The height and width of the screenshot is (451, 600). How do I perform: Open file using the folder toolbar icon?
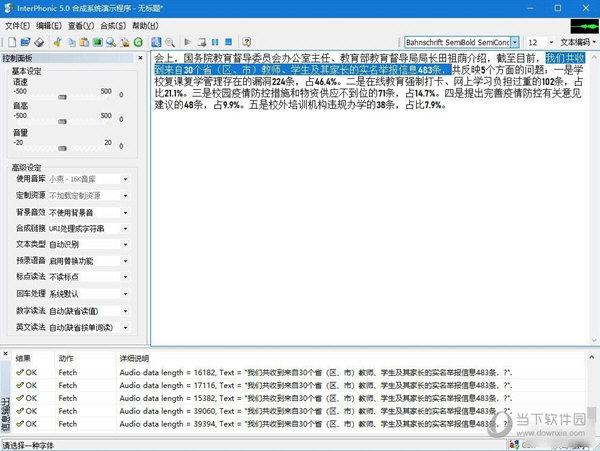pos(25,42)
